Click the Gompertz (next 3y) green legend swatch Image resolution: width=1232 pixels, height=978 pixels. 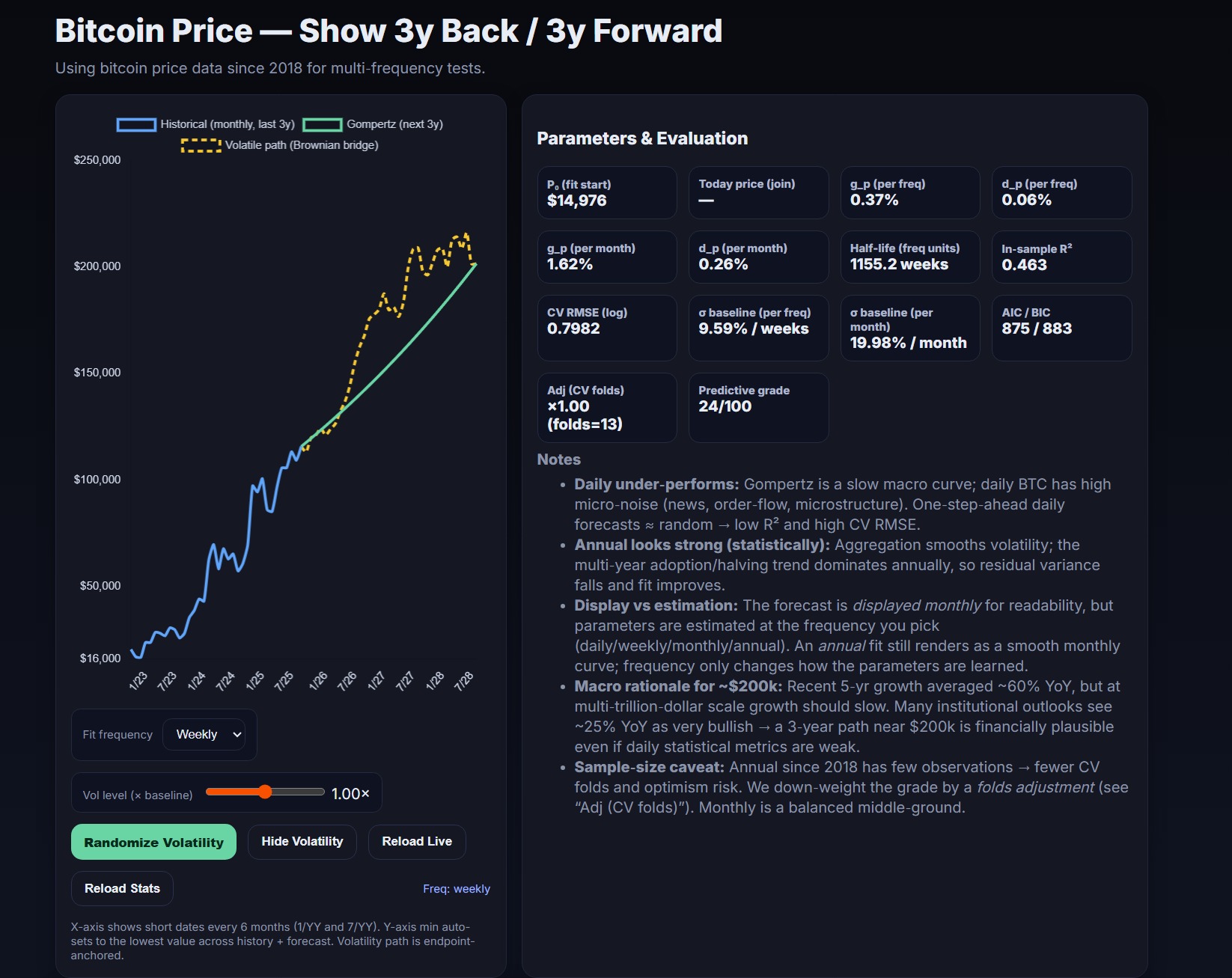[x=322, y=124]
